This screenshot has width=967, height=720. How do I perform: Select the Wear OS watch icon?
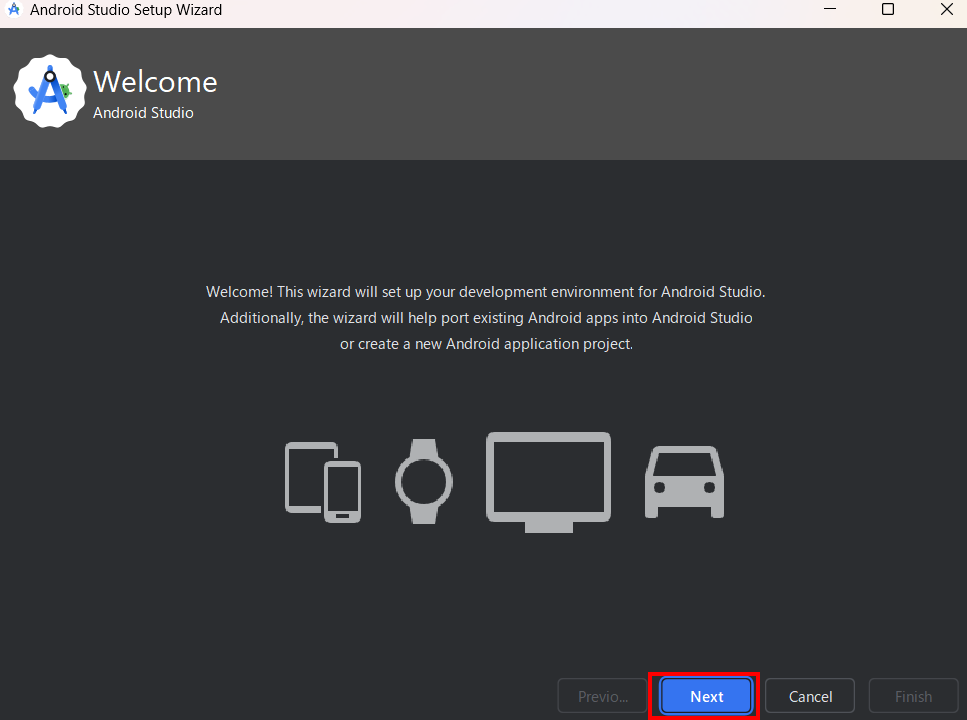424,481
